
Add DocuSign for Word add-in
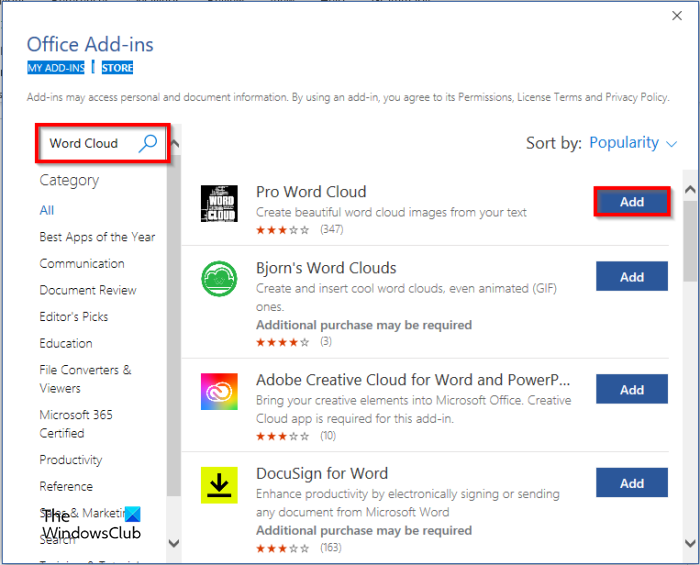[631, 483]
